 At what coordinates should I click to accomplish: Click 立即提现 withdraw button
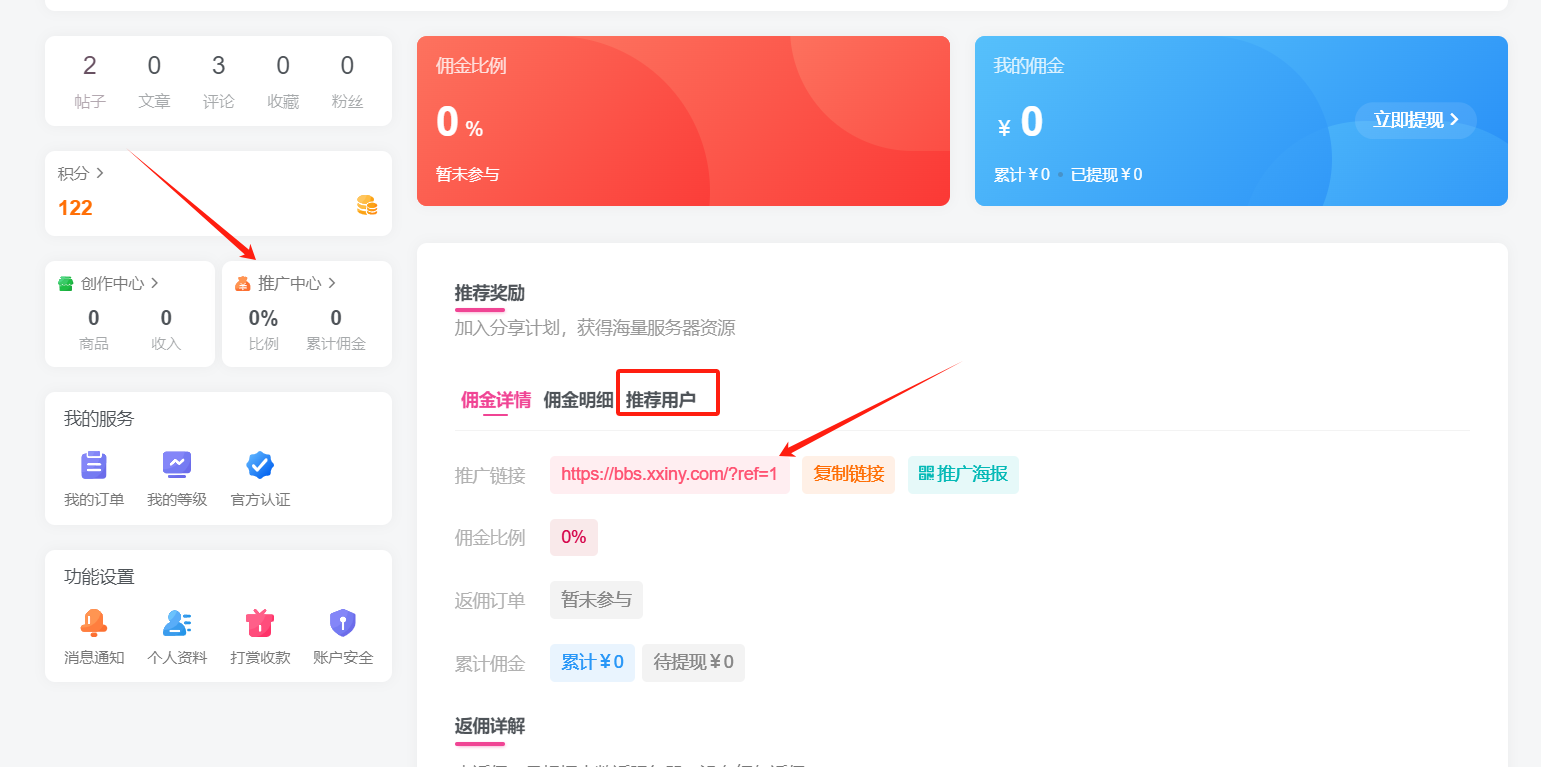[x=1416, y=120]
